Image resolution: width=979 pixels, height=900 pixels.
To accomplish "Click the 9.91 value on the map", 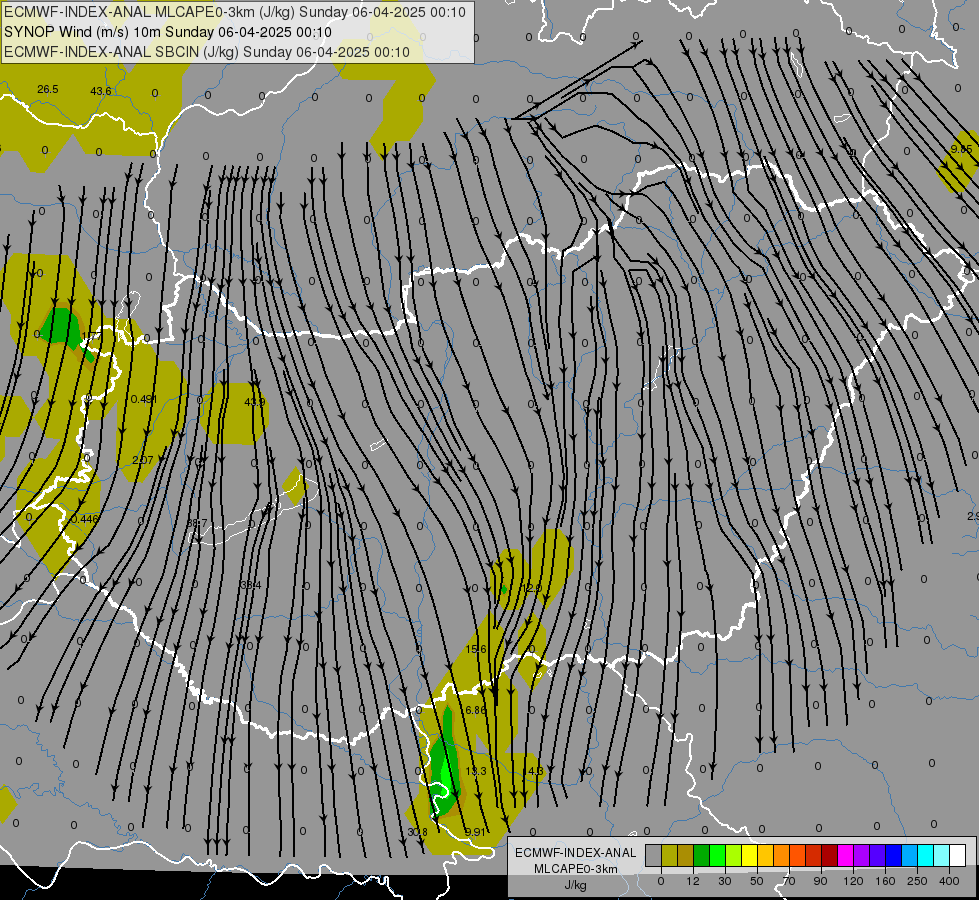I will click(475, 832).
